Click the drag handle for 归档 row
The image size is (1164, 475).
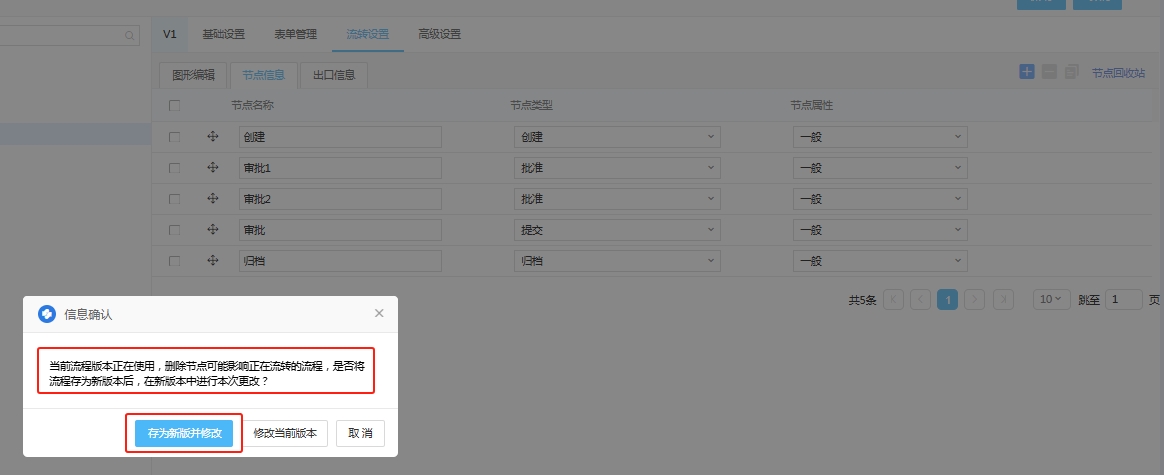coord(212,261)
